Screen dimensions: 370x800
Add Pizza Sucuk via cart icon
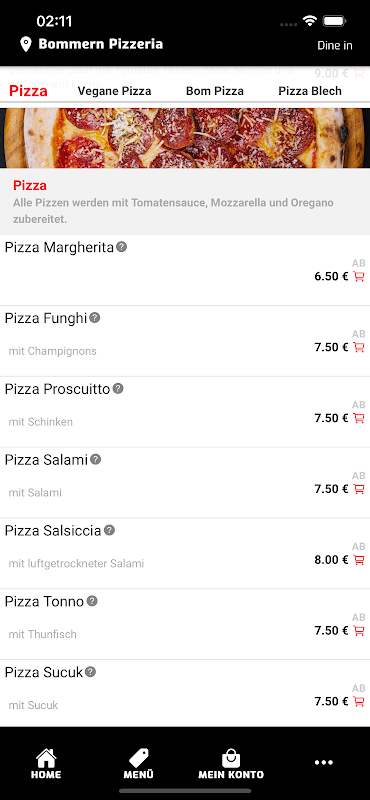[359, 702]
